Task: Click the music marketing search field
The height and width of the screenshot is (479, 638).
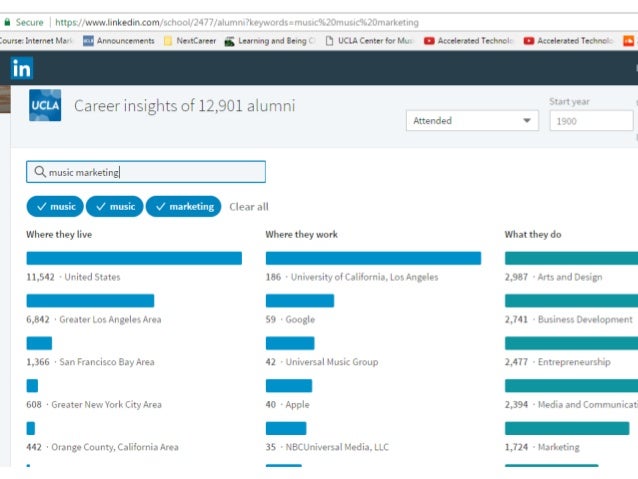Action: click(146, 172)
